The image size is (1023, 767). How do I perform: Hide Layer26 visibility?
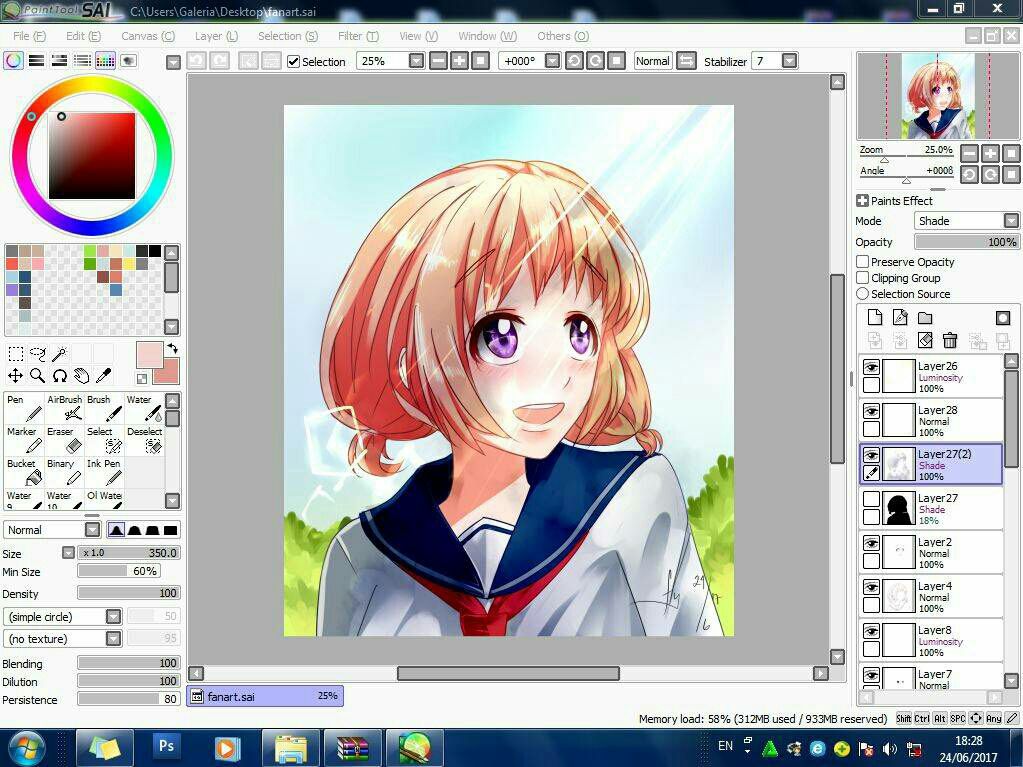coord(872,367)
